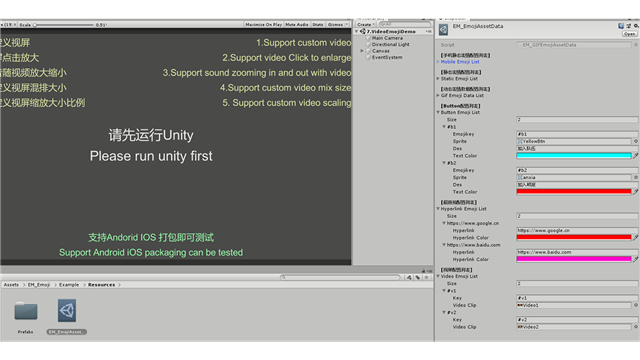This screenshot has width=640, height=360.
Task: Click object picker for Video2 clip
Action: [636, 327]
